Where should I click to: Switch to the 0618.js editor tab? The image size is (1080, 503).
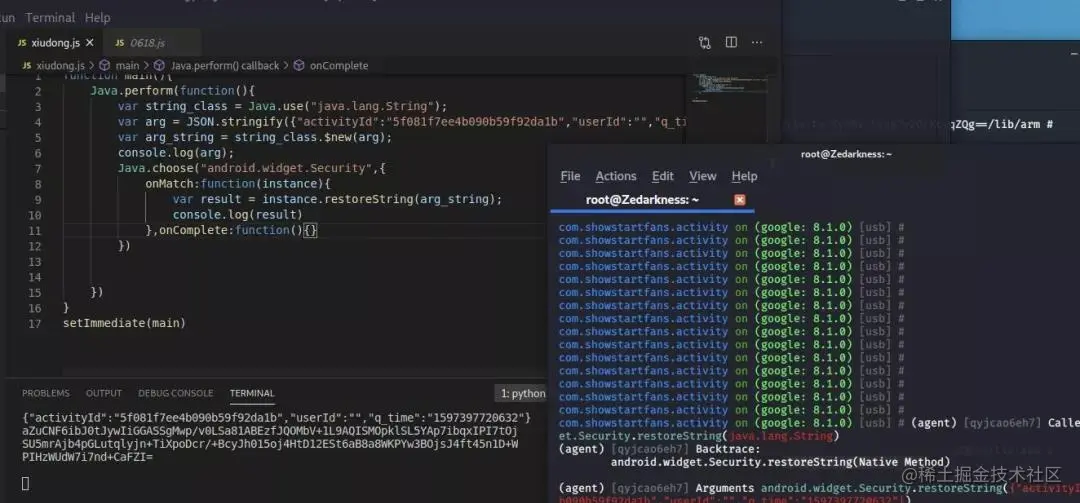click(x=149, y=43)
